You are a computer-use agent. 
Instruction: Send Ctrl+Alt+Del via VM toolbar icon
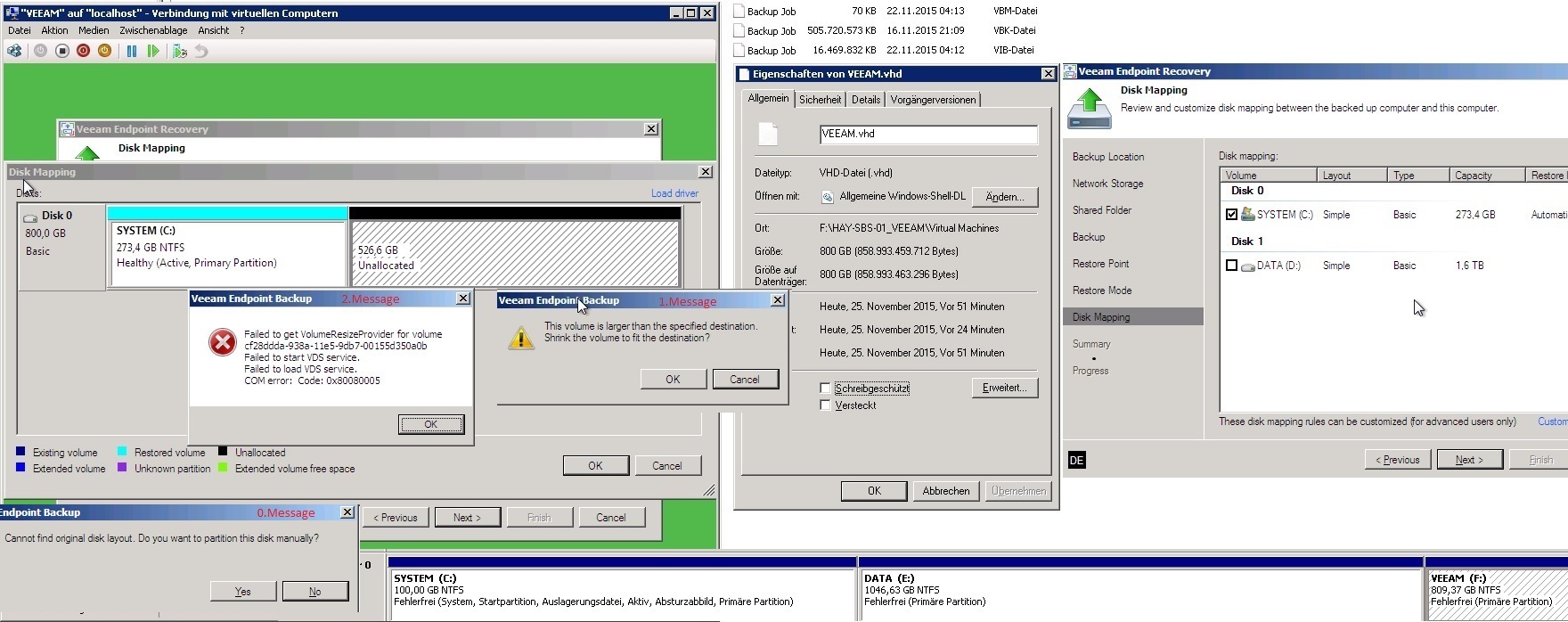point(14,51)
